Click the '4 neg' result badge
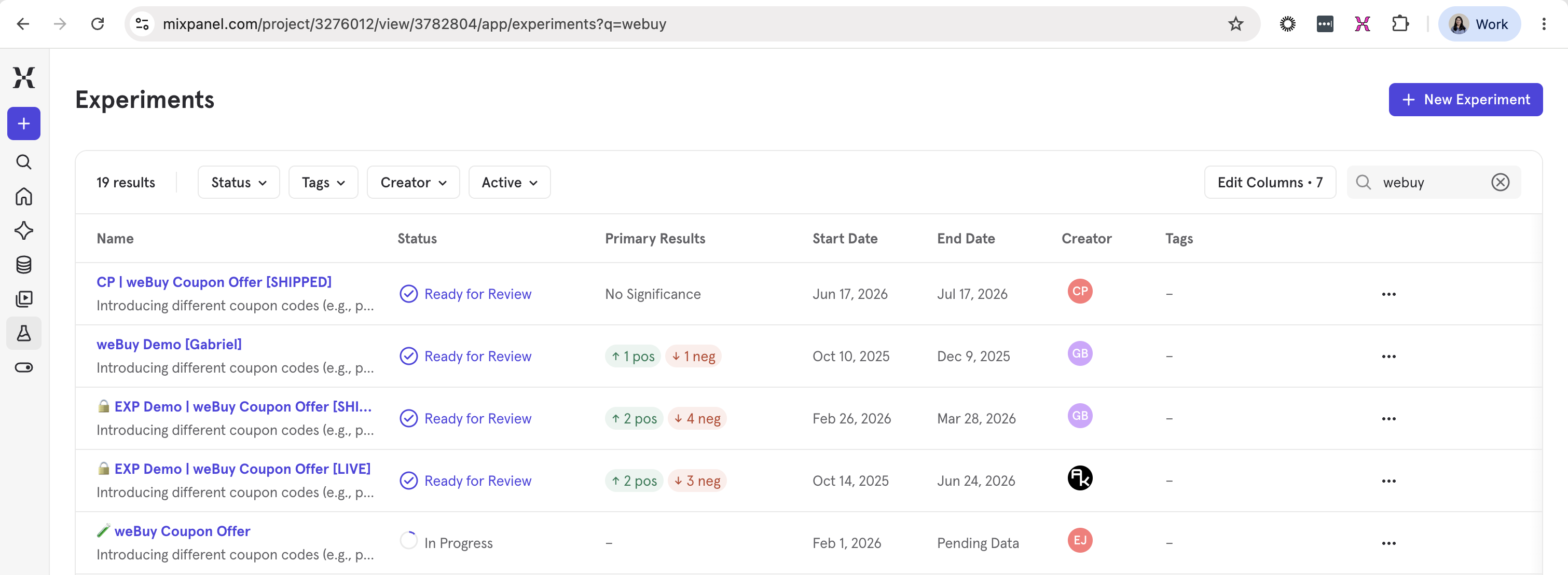The height and width of the screenshot is (575, 1568). pos(697,418)
